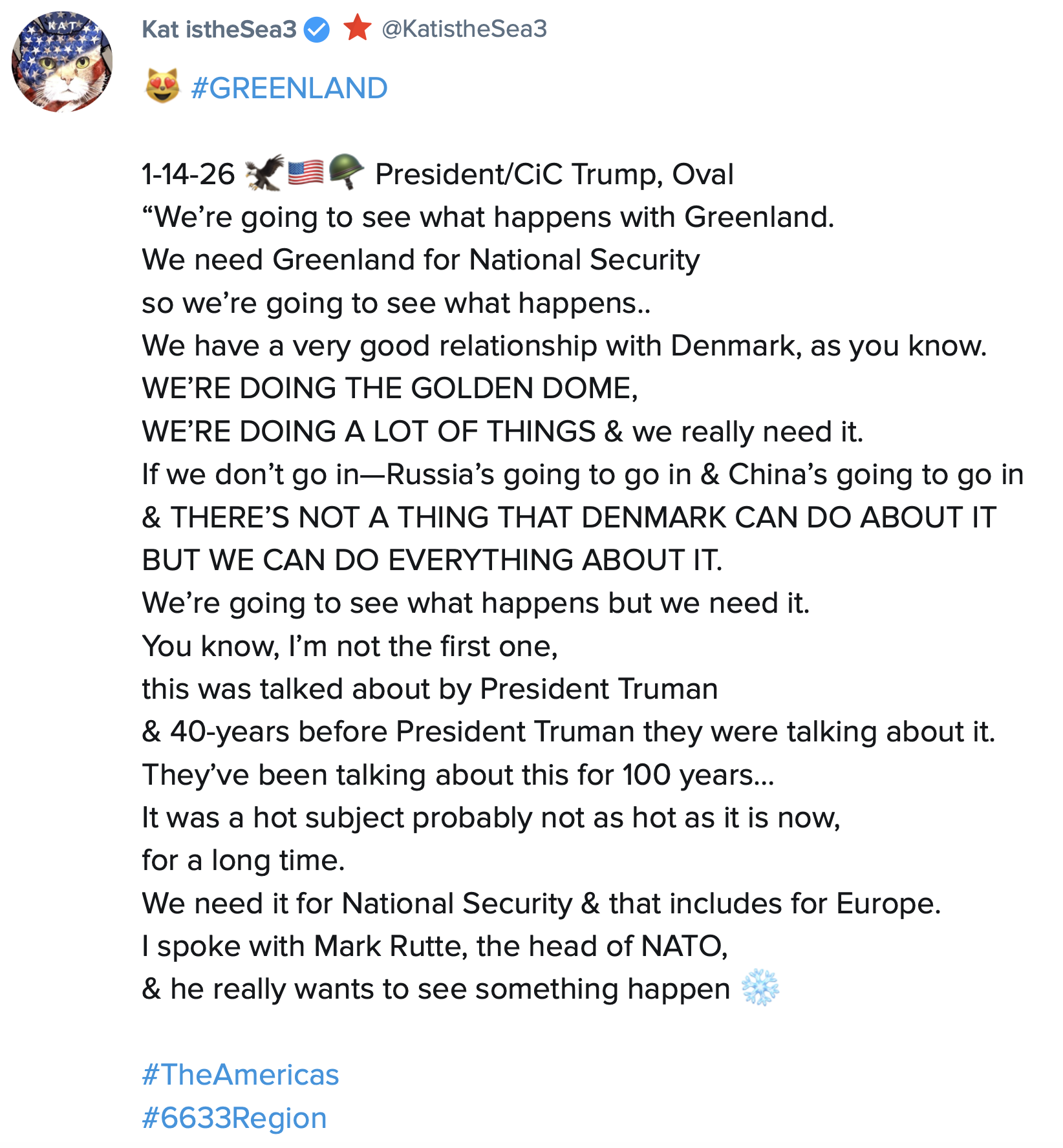This screenshot has height=1148, width=1063.
Task: Click the line about relationship with Denmark
Action: 564,346
